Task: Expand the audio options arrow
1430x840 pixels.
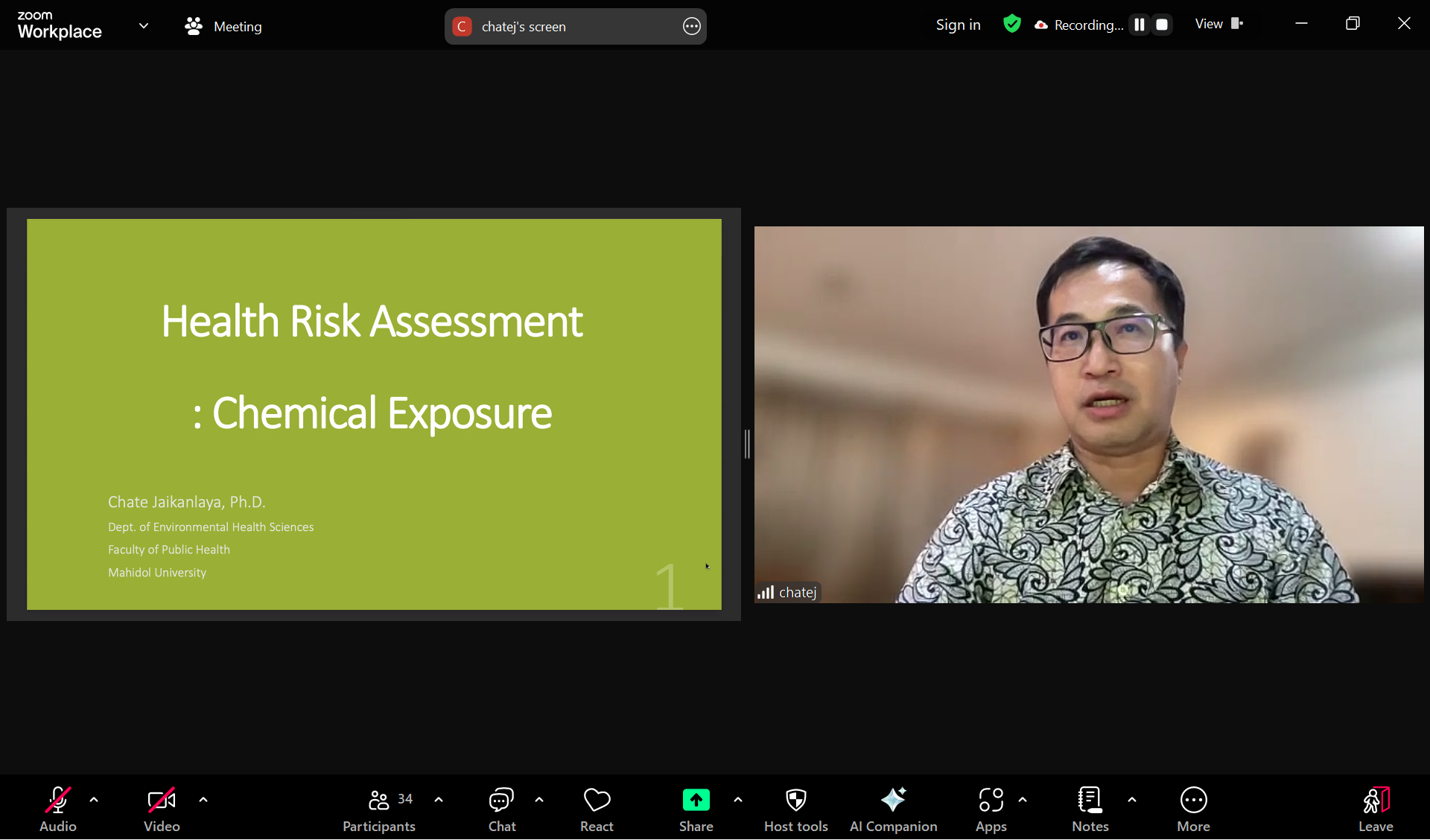Action: point(94,800)
